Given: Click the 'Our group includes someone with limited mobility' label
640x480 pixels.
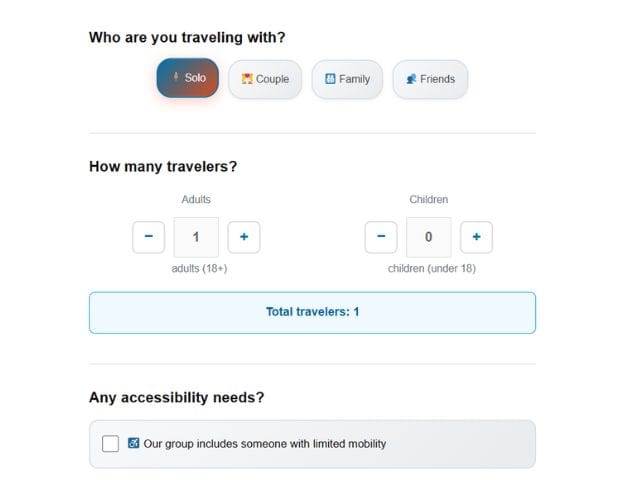Looking at the screenshot, I should click(x=264, y=443).
